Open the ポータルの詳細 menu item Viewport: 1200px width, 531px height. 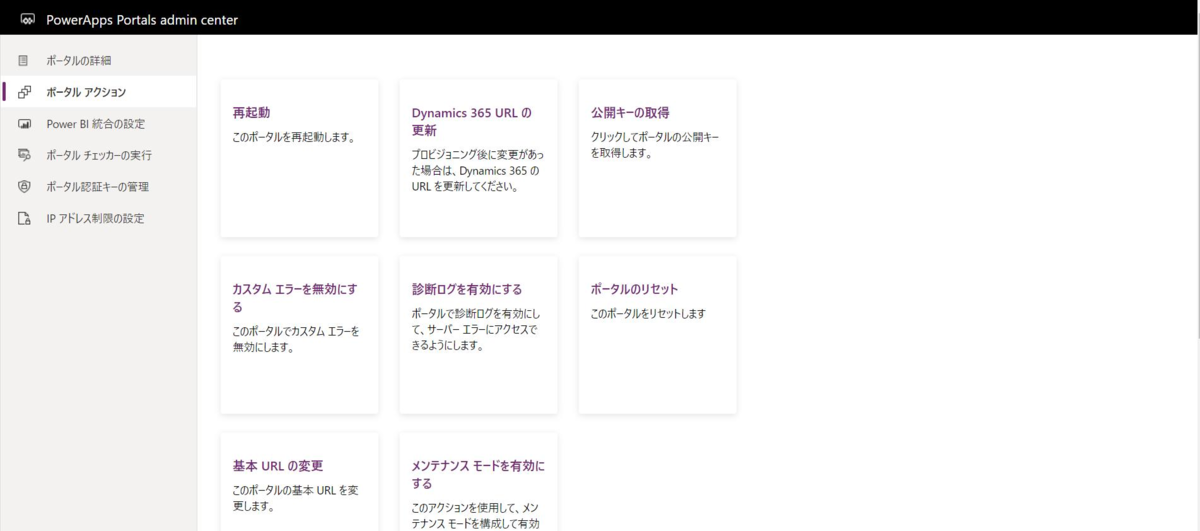click(98, 61)
